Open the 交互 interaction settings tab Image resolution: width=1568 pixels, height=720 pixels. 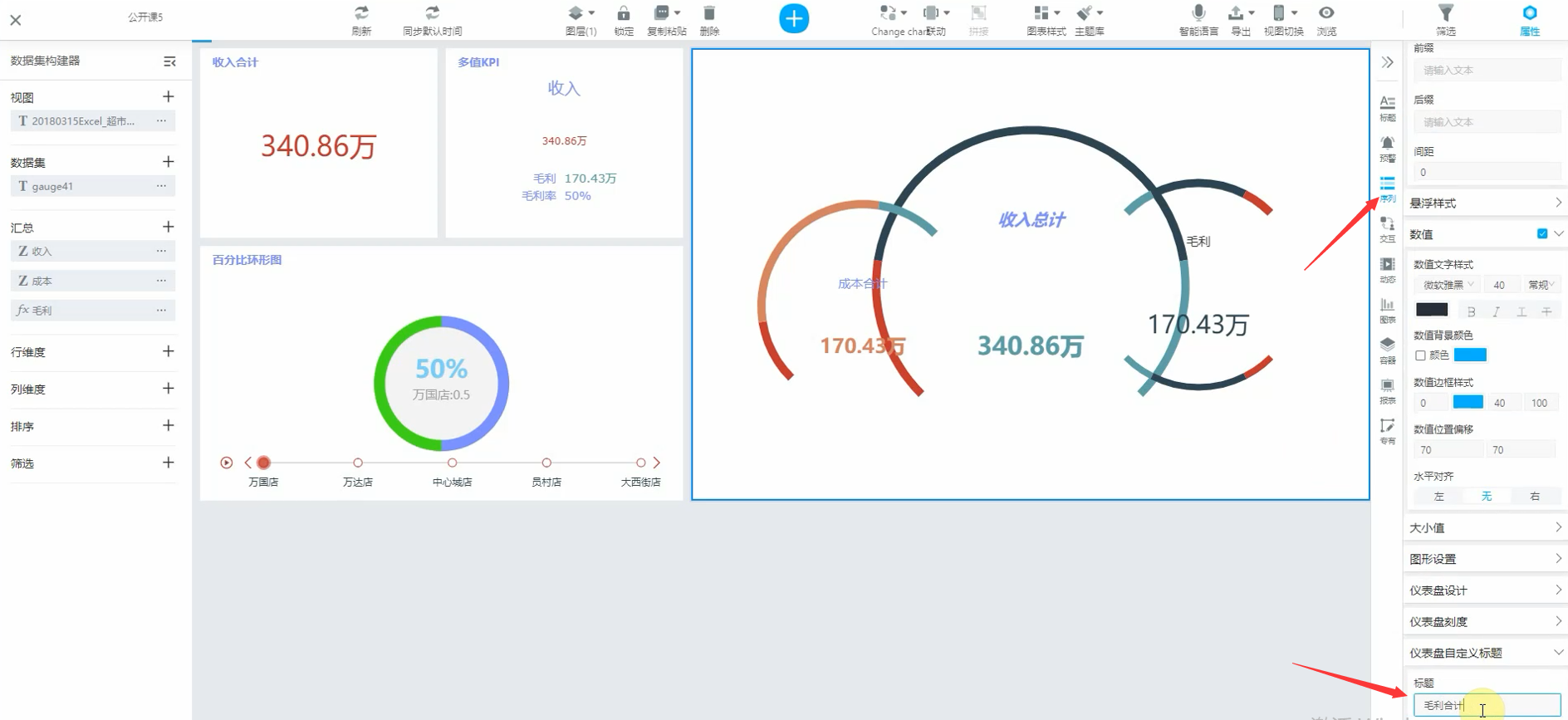(x=1388, y=230)
